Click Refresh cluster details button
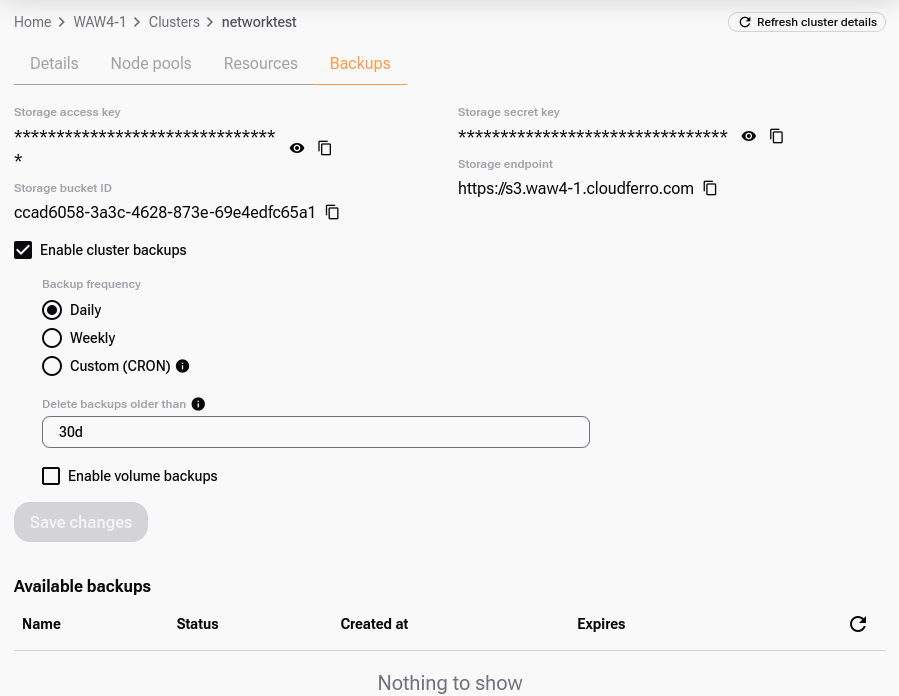This screenshot has width=899, height=696. (807, 22)
